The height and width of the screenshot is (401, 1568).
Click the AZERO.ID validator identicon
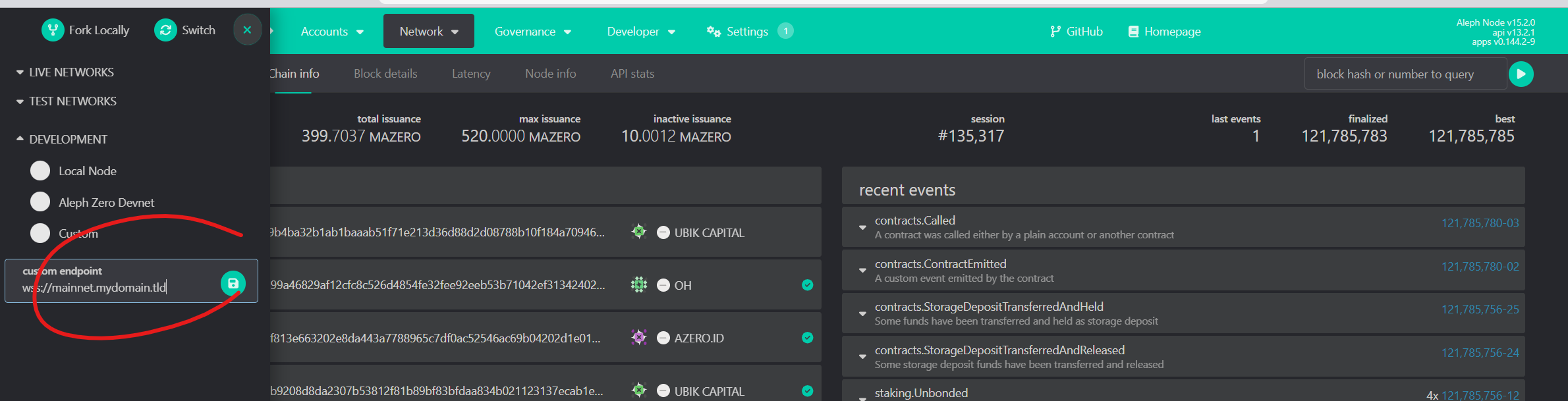coord(638,338)
